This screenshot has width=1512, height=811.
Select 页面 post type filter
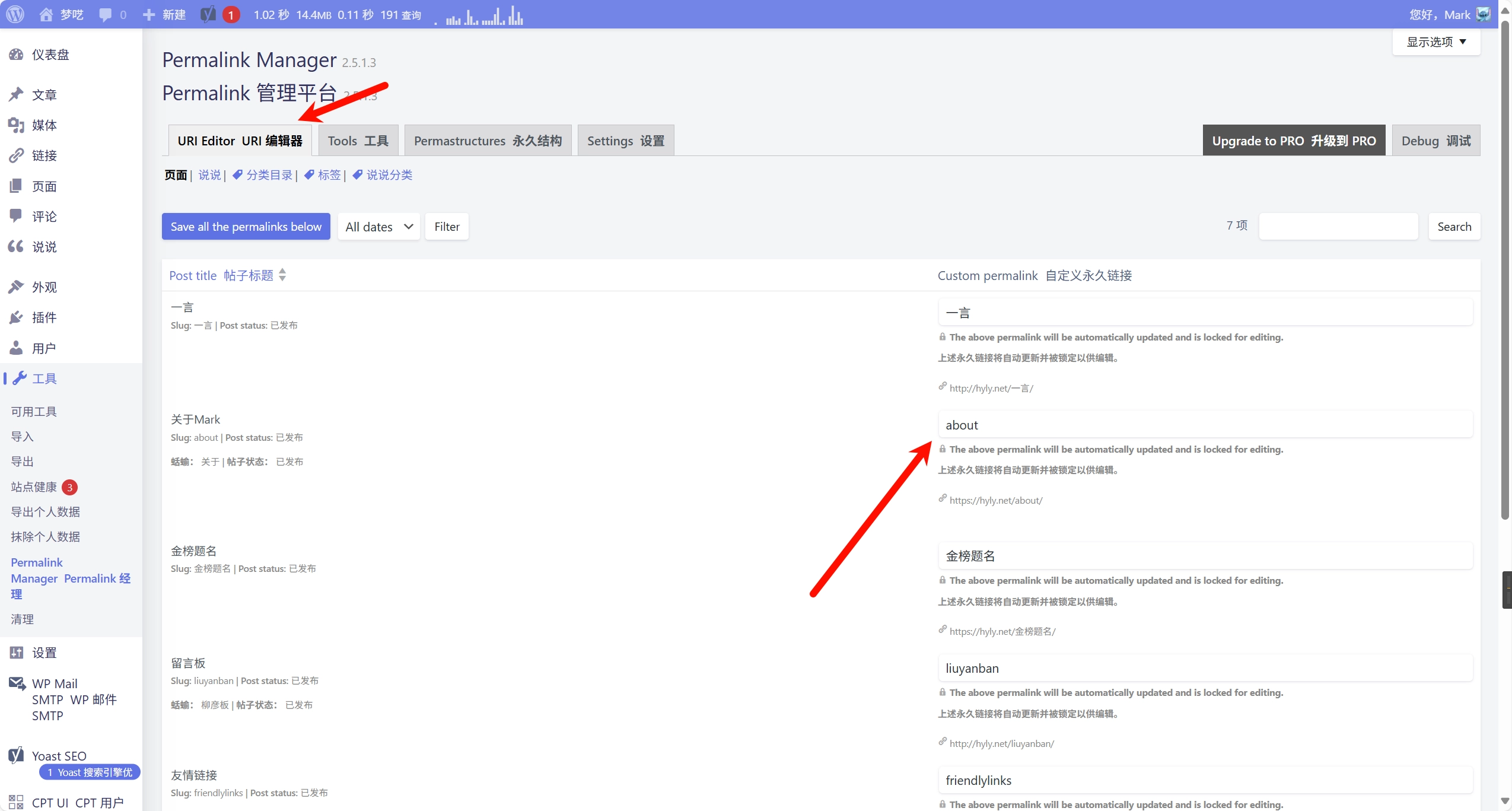[176, 175]
